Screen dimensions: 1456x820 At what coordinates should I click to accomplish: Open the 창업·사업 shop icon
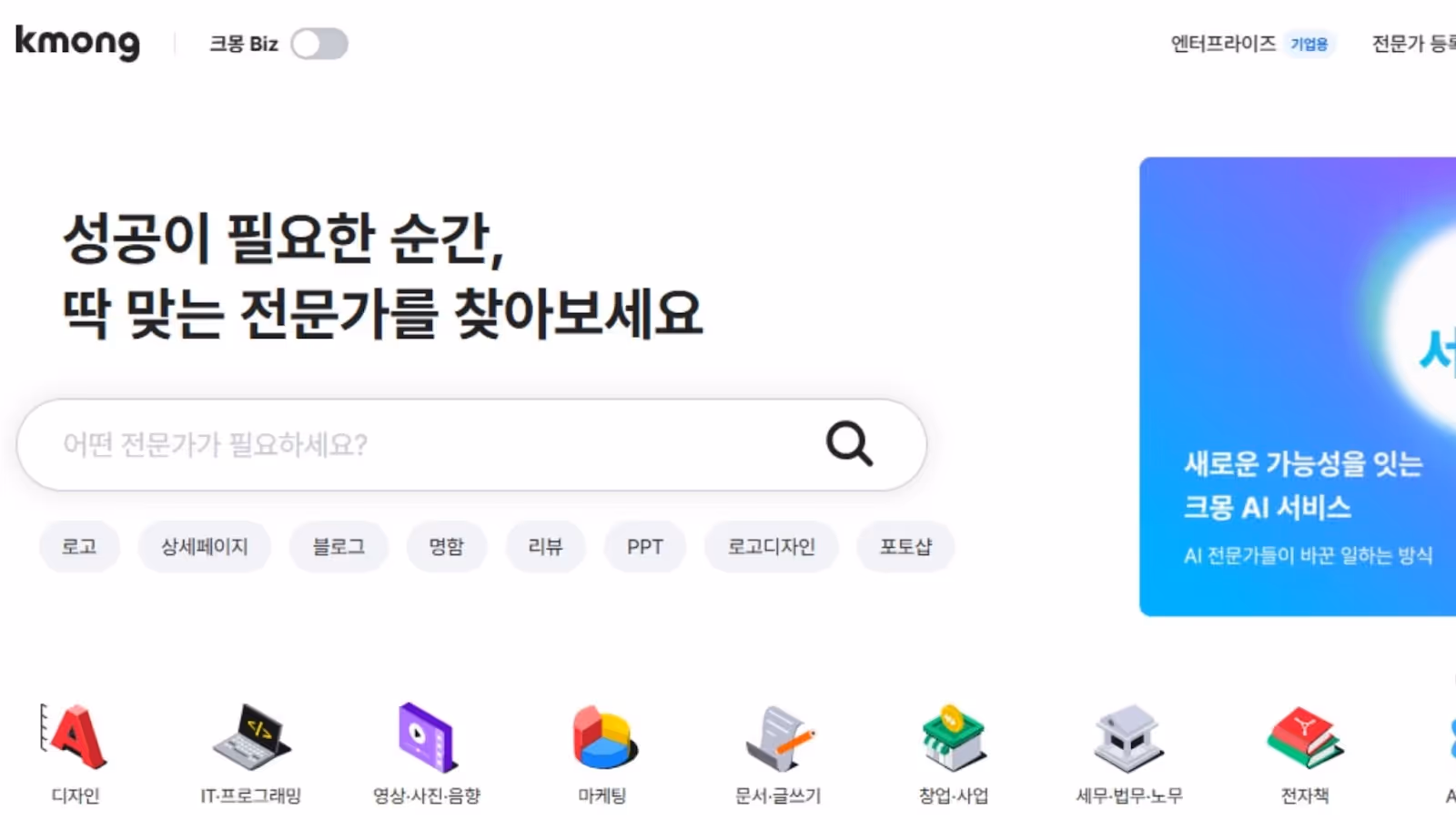click(x=953, y=737)
